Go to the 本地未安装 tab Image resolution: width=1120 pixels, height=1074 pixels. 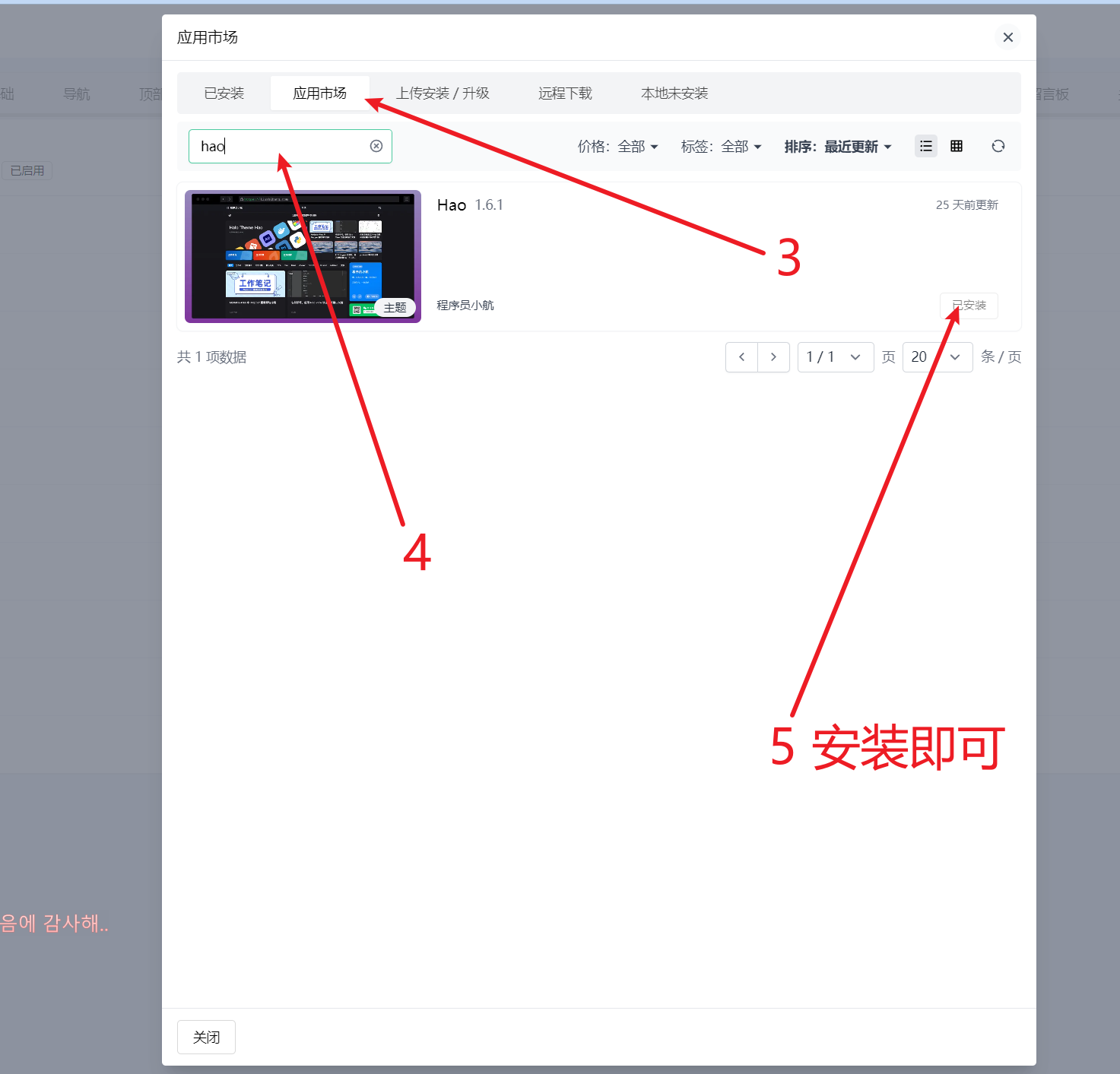point(674,93)
